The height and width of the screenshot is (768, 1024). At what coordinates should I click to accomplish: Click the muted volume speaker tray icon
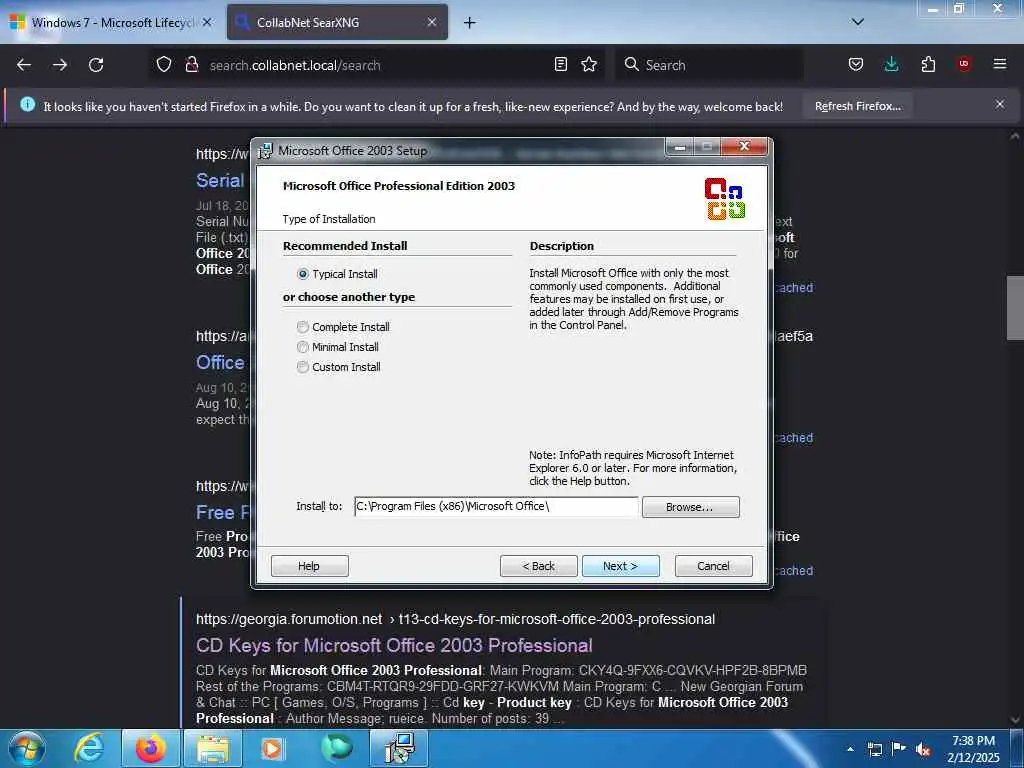tap(923, 749)
